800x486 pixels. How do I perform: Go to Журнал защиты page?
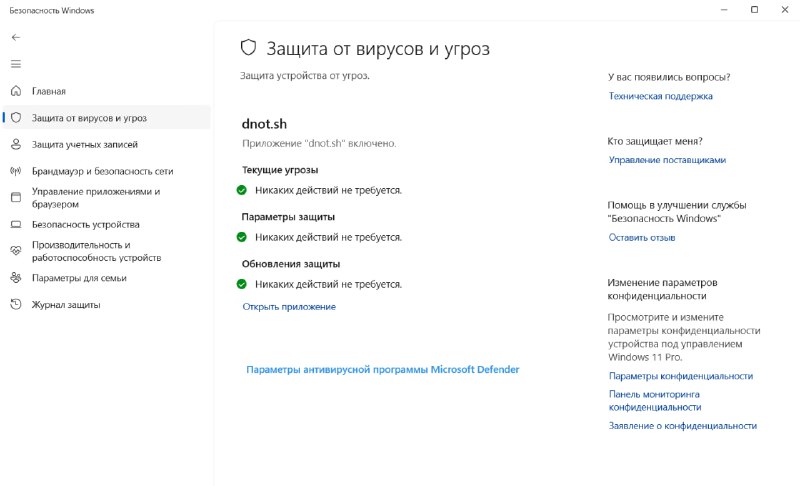point(66,305)
